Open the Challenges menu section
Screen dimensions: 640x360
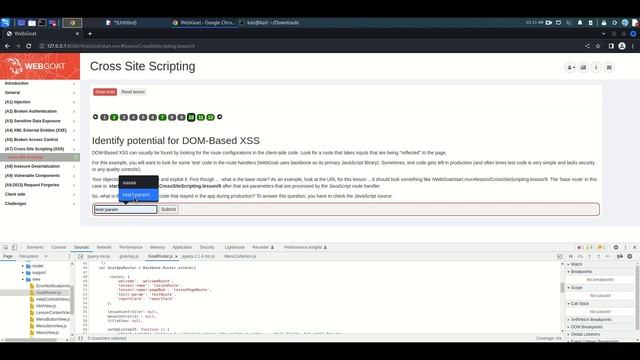(x=40, y=204)
